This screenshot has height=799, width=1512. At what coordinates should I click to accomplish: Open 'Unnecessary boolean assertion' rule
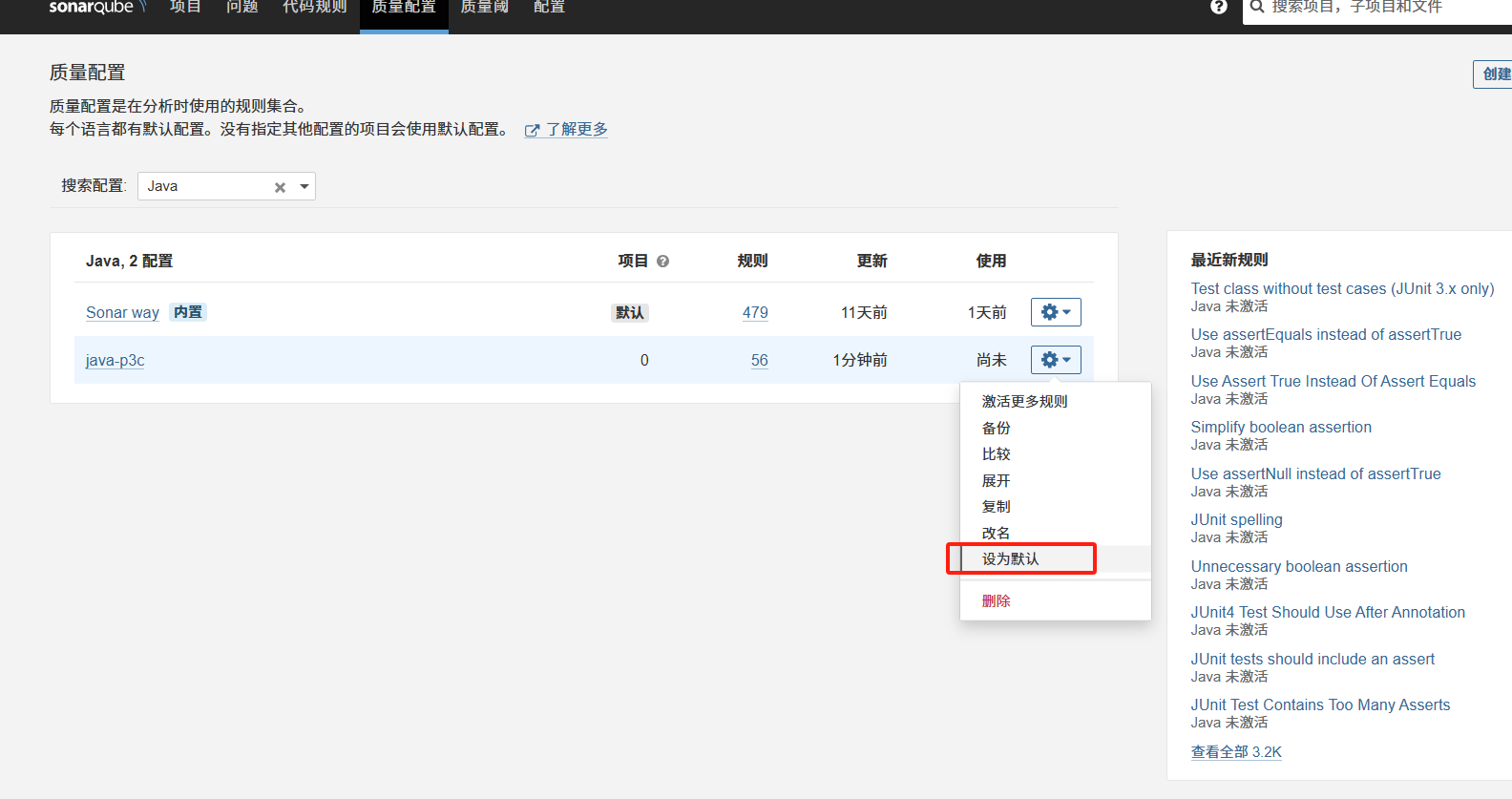1299,566
